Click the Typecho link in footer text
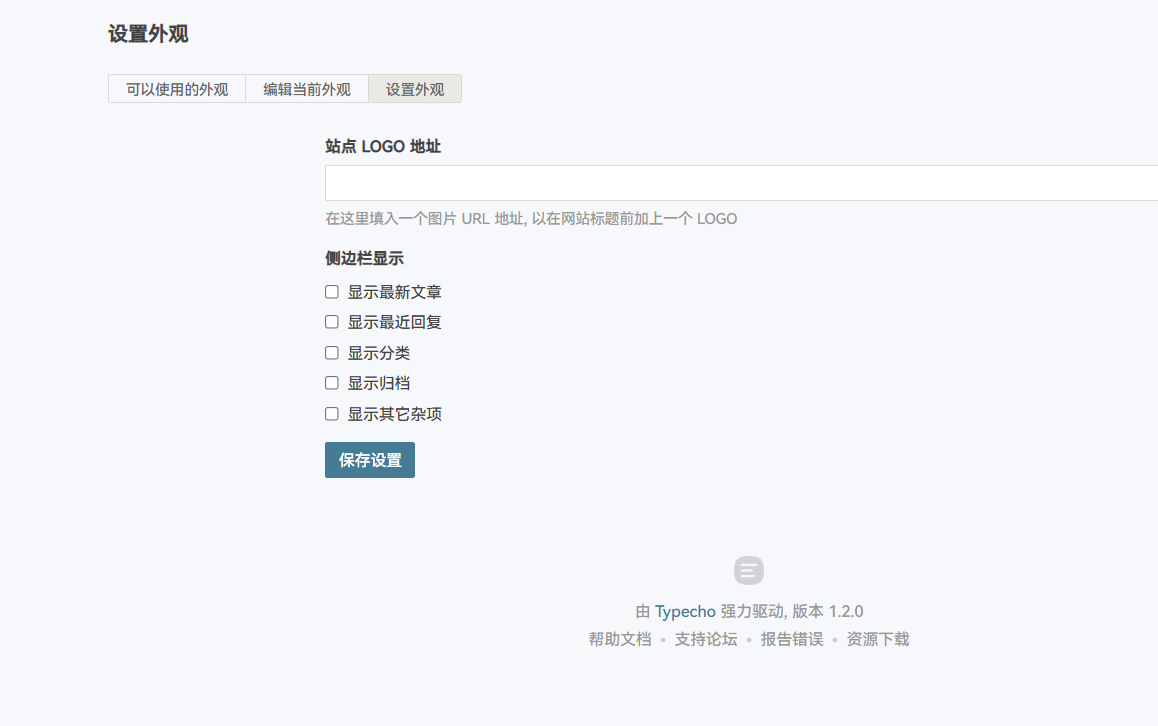The height and width of the screenshot is (726, 1158). pos(685,610)
